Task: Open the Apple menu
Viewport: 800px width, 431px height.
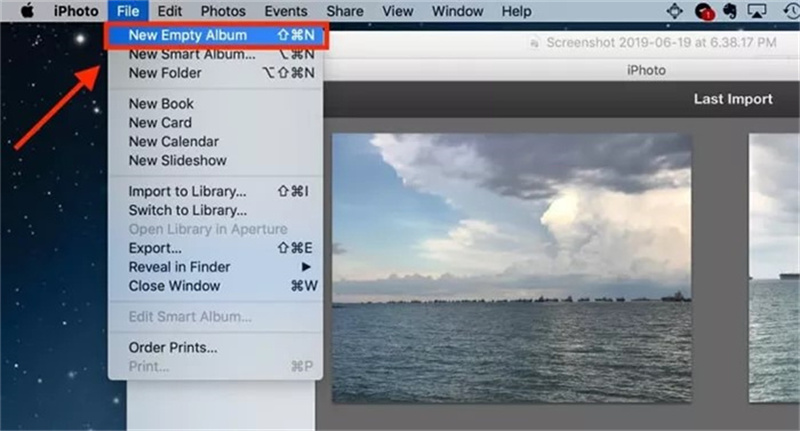Action: click(28, 11)
